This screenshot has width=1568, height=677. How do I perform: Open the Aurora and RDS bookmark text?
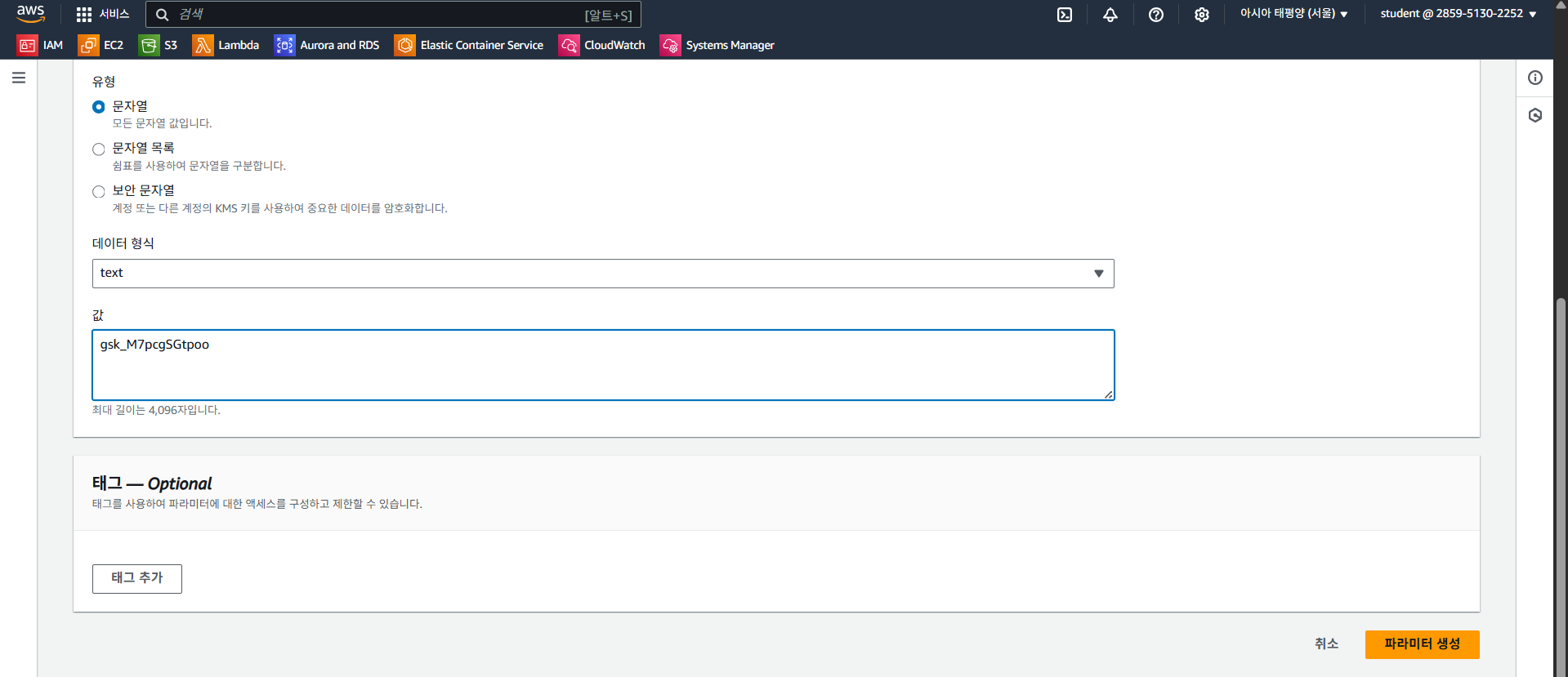pyautogui.click(x=340, y=45)
